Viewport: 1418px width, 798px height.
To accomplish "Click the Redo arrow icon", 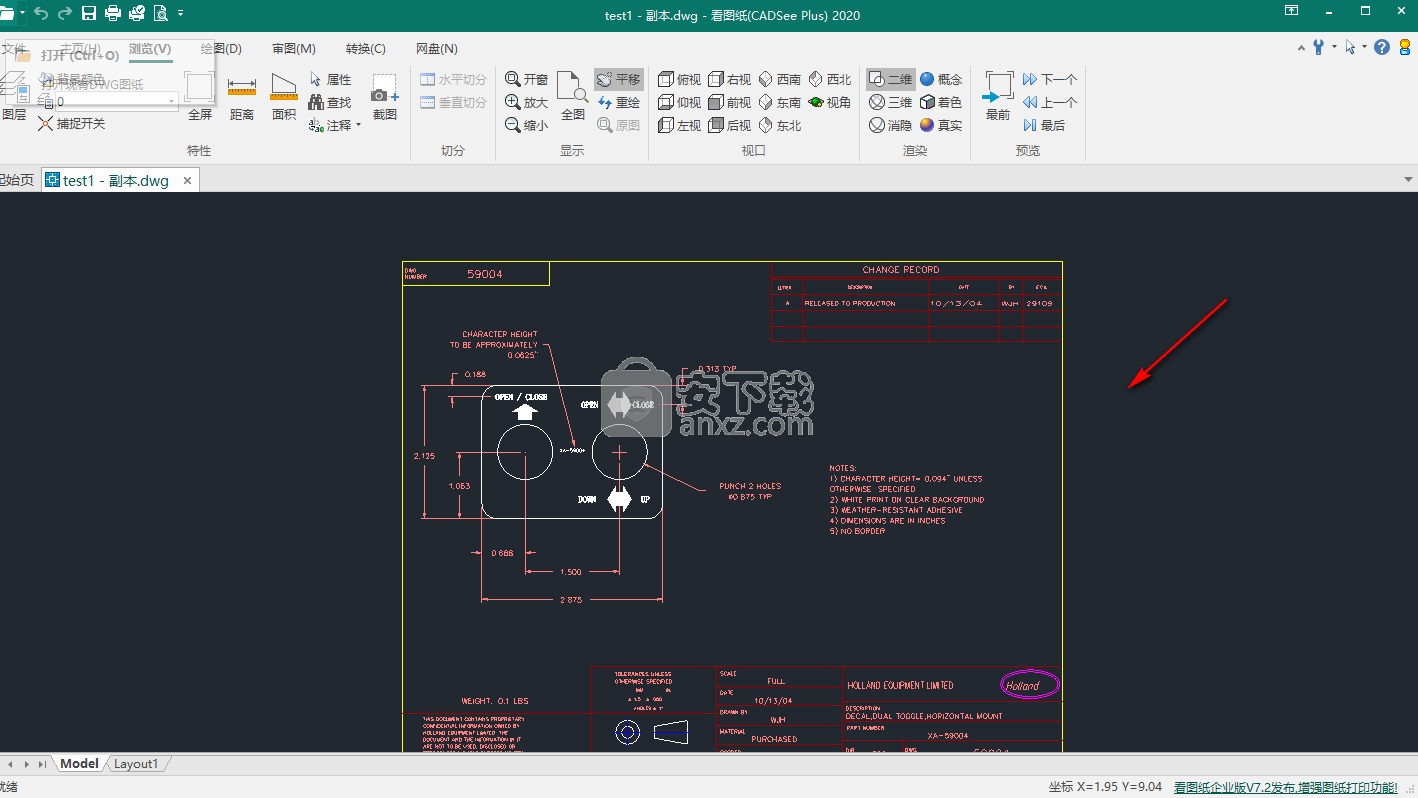I will click(x=65, y=14).
